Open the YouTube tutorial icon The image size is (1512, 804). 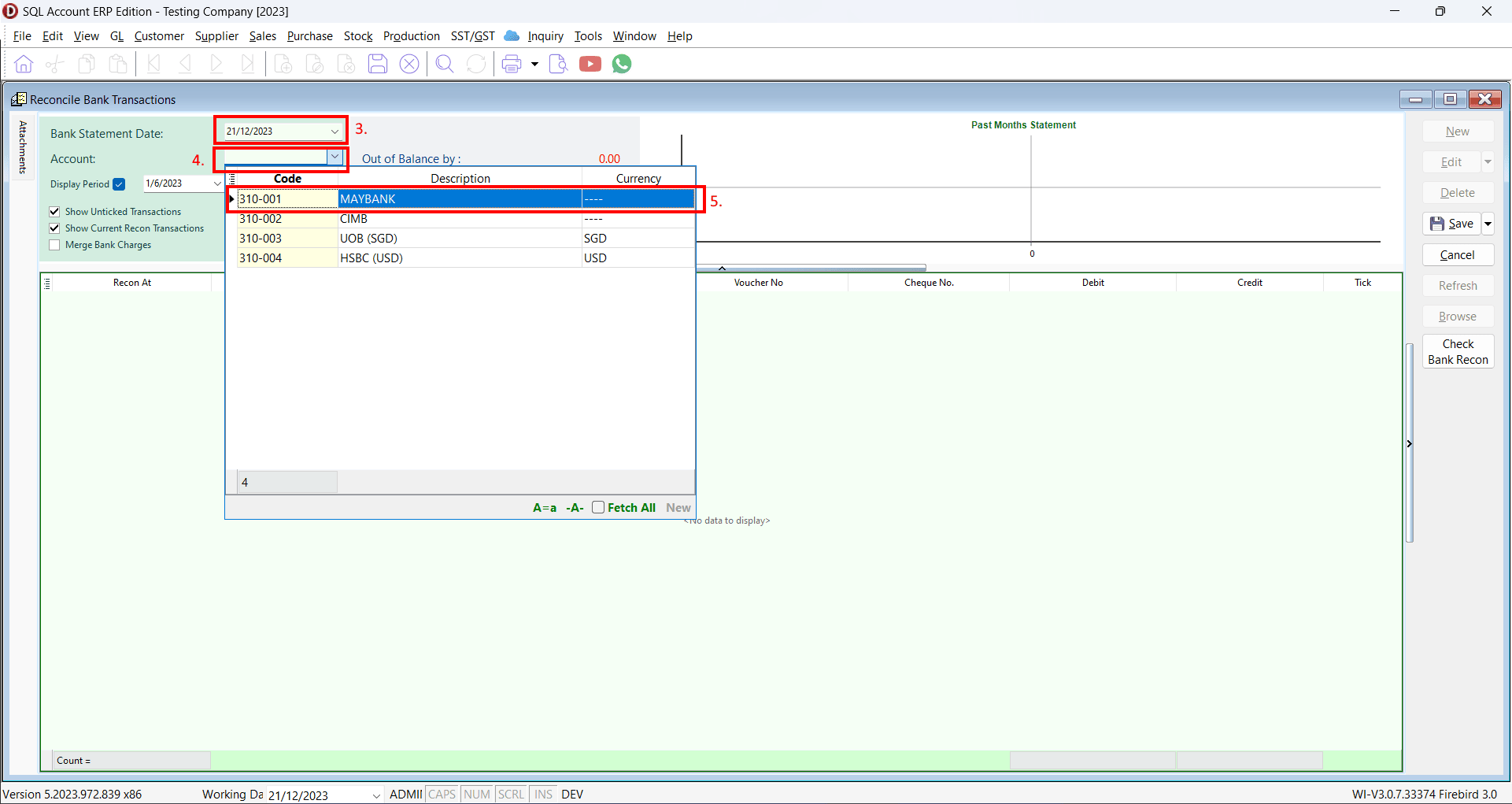590,65
